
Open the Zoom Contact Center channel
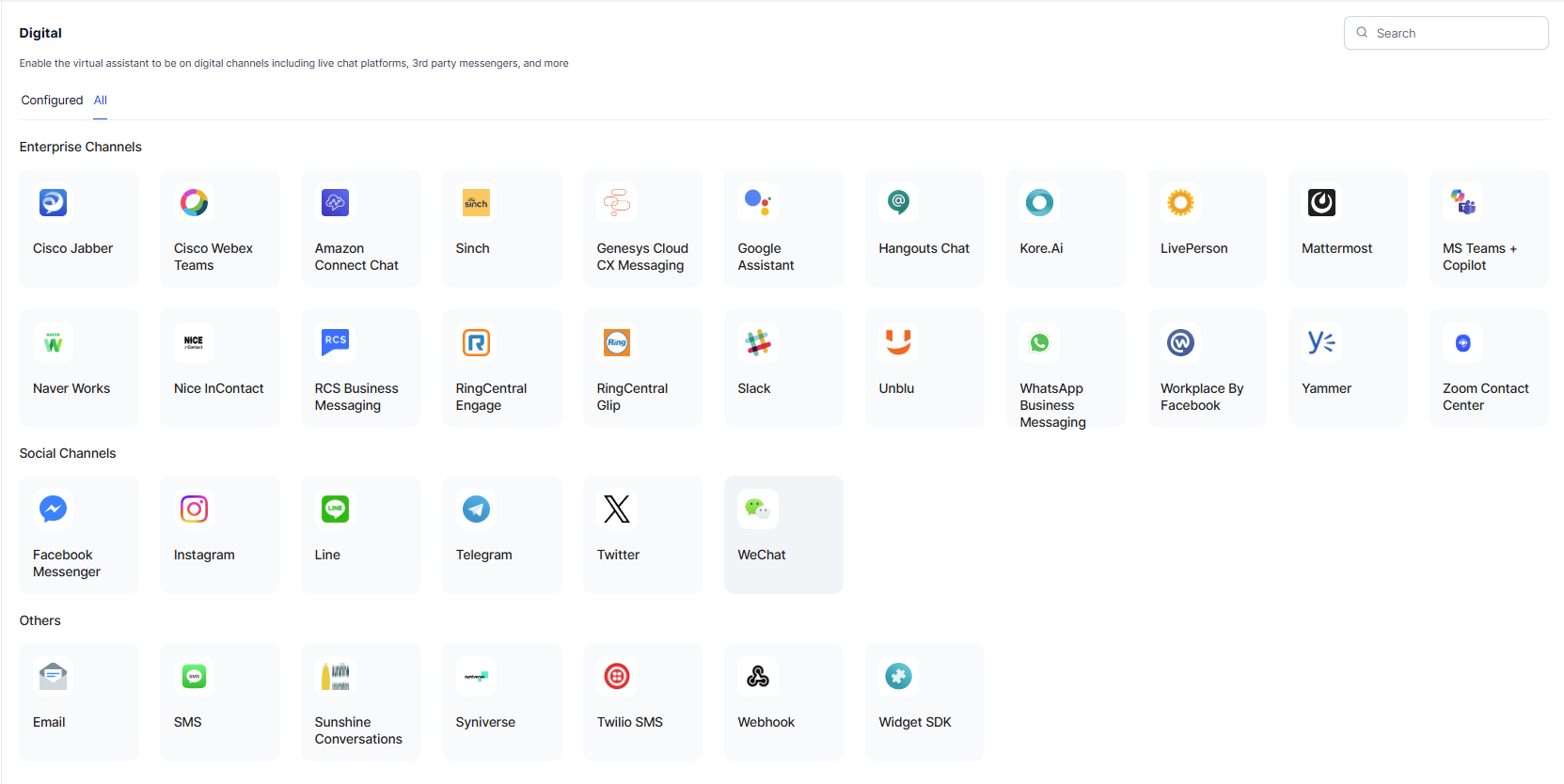point(1488,368)
